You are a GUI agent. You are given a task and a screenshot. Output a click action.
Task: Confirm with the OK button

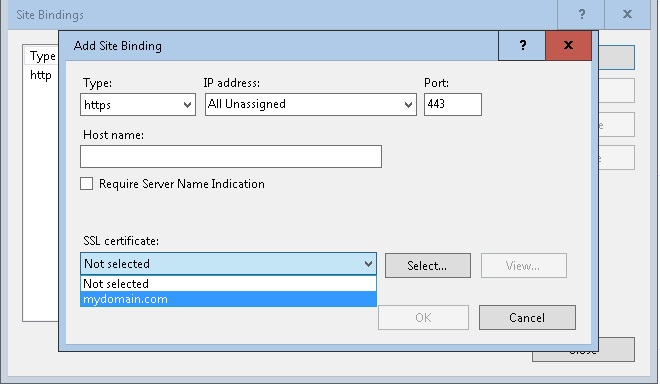click(423, 317)
